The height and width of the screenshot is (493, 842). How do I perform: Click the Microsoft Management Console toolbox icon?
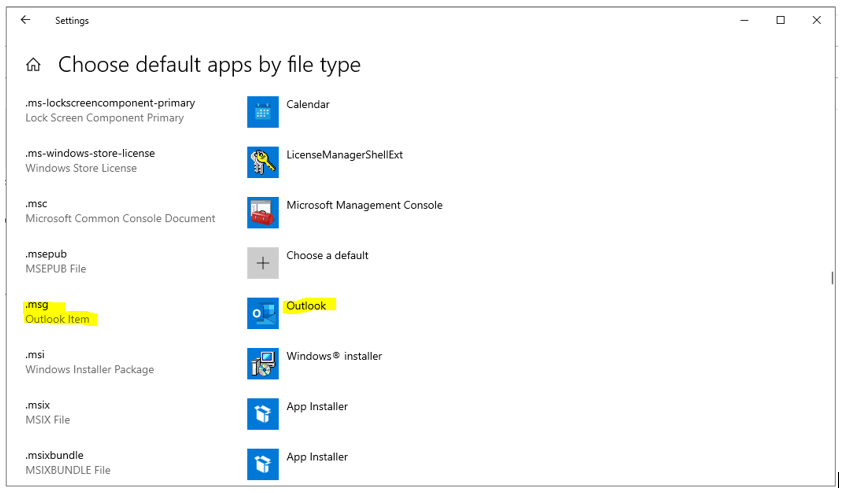[263, 213]
